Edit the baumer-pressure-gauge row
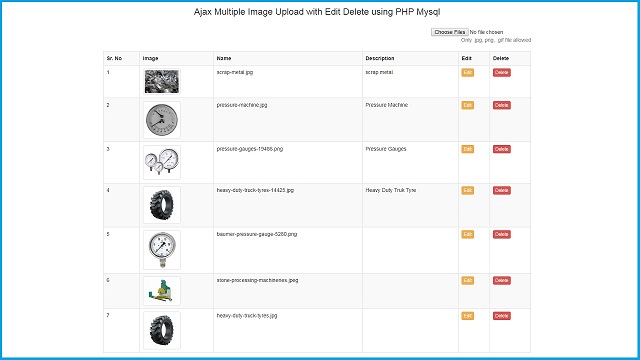 [x=467, y=235]
